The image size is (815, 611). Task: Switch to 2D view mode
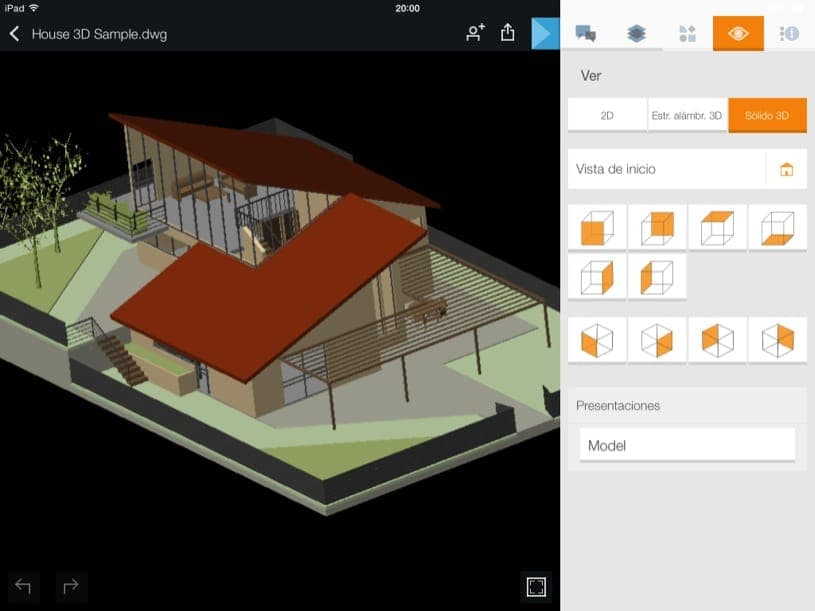click(x=607, y=115)
